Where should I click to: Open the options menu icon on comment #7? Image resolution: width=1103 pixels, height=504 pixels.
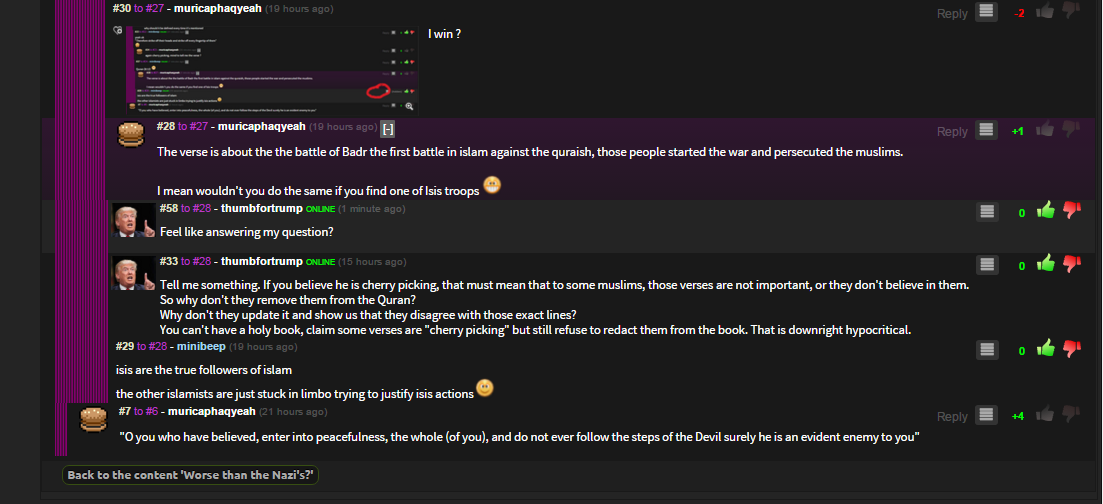pos(987,415)
